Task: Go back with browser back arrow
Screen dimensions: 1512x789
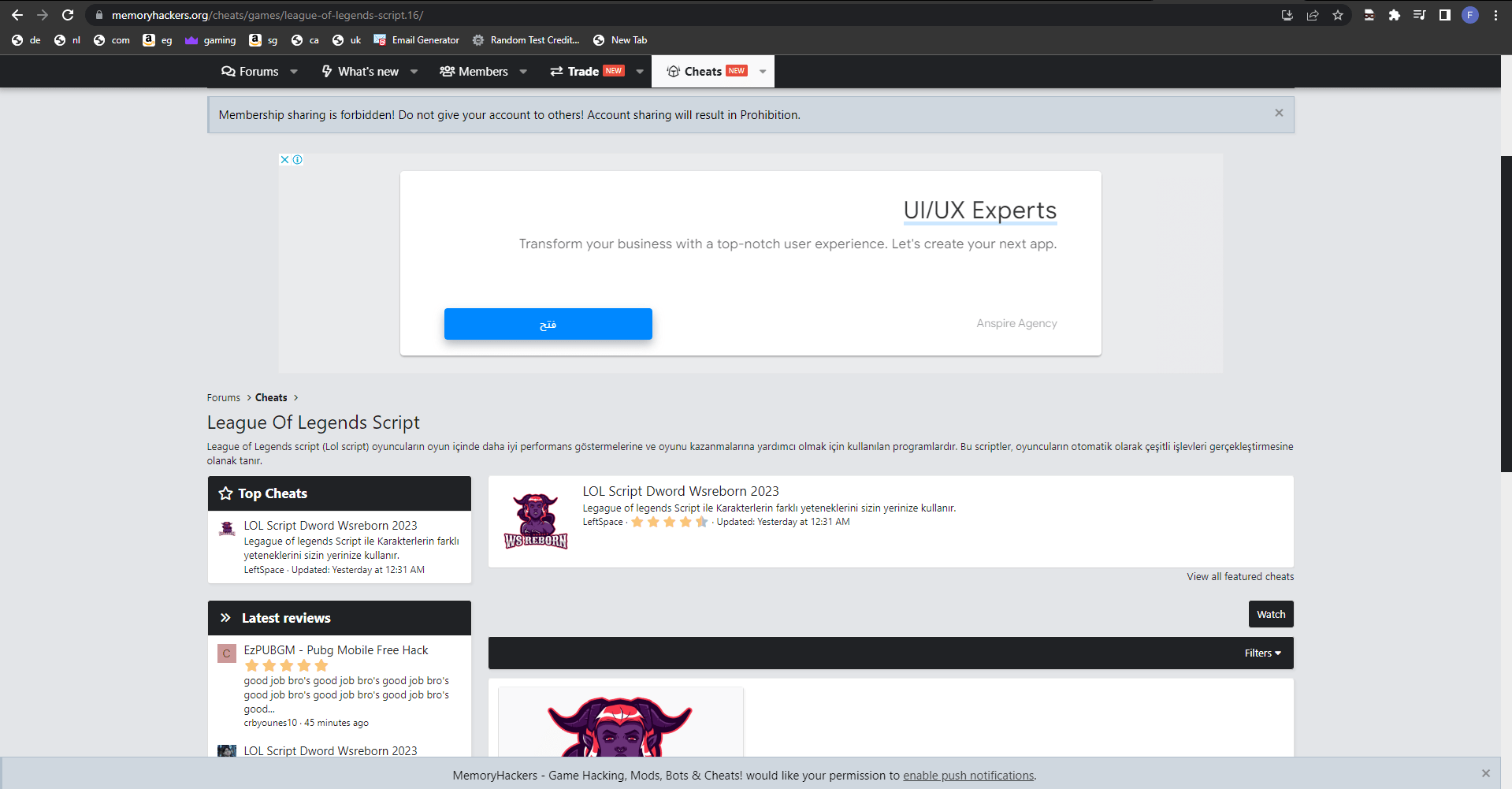Action: click(17, 15)
